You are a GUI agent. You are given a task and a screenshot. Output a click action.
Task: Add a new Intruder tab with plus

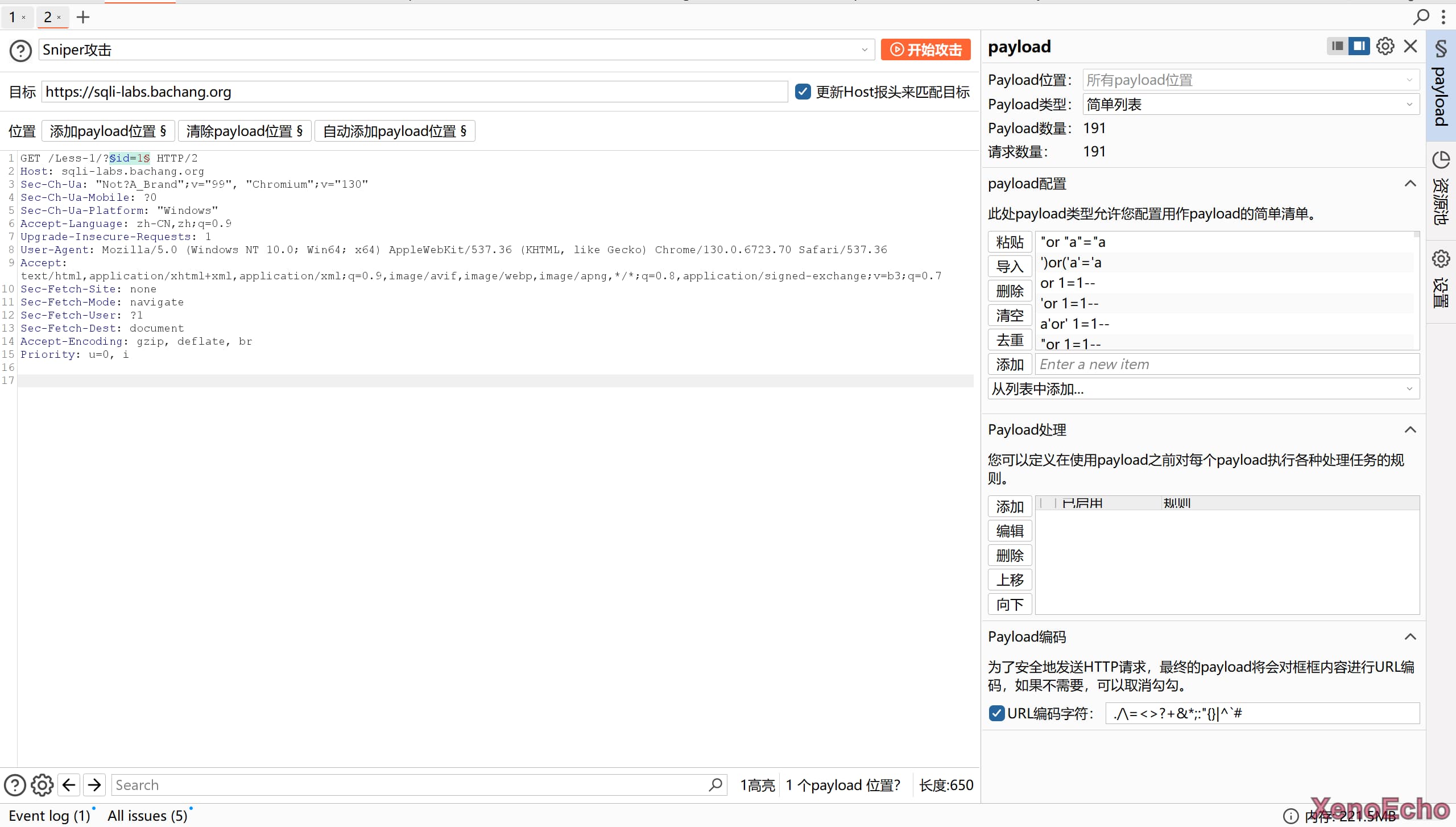(83, 17)
